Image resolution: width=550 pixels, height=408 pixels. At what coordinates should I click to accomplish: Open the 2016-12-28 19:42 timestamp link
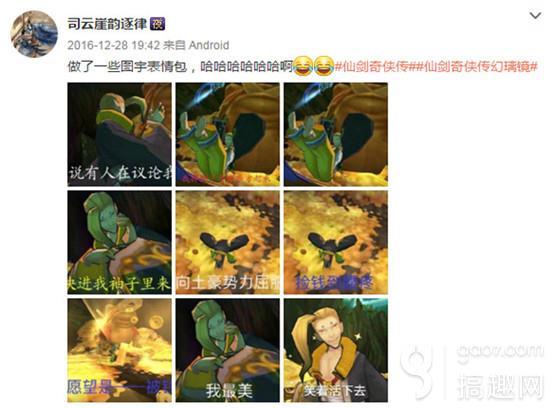click(x=114, y=45)
